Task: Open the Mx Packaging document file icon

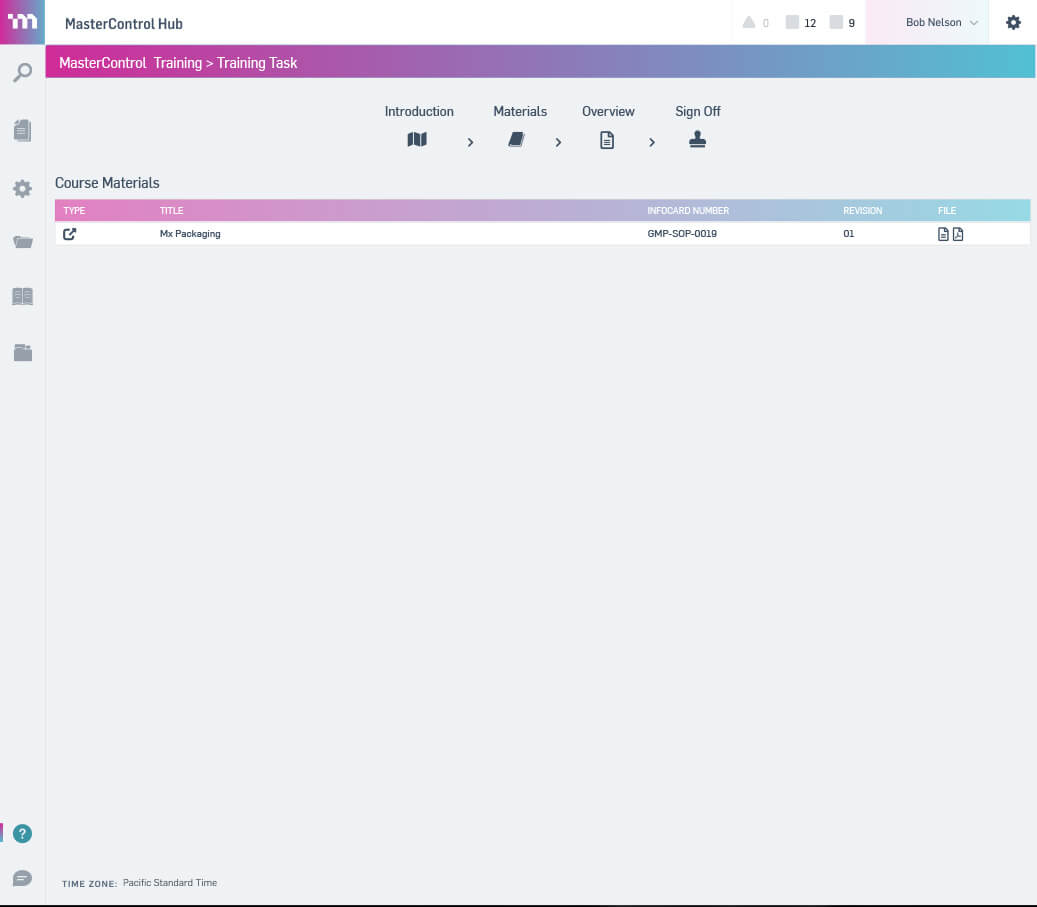Action: pyautogui.click(x=943, y=234)
